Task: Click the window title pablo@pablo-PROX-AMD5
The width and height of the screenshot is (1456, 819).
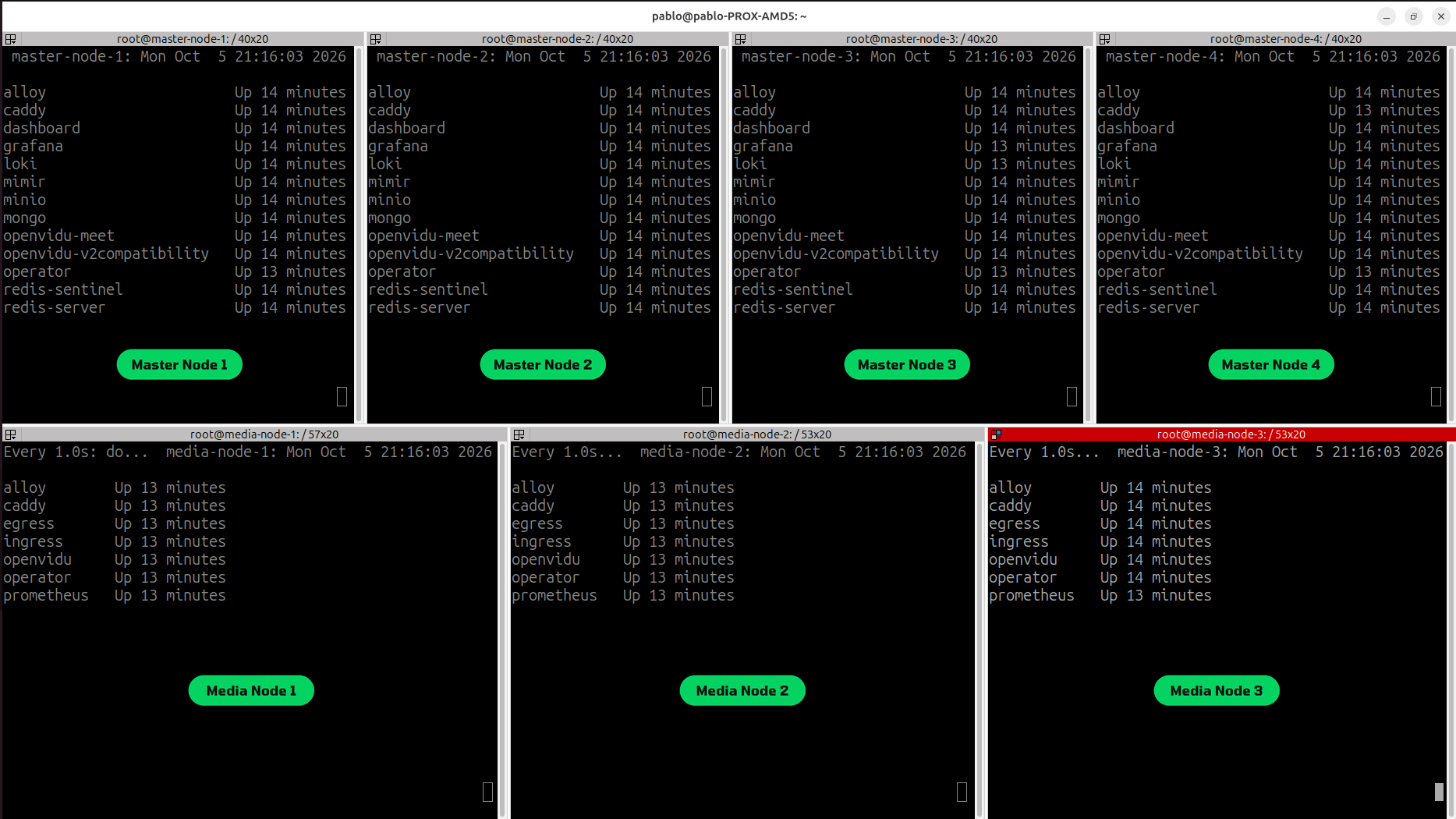Action: (x=728, y=16)
